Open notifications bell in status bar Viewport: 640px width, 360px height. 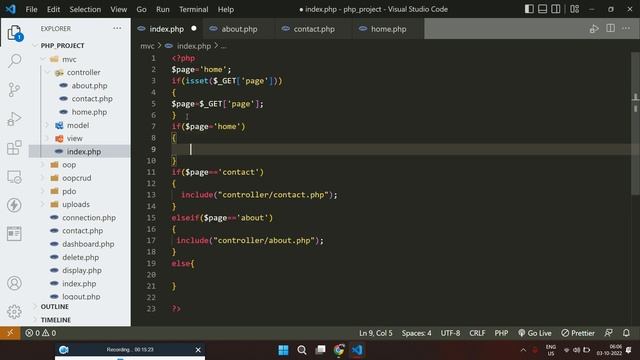tap(626, 333)
